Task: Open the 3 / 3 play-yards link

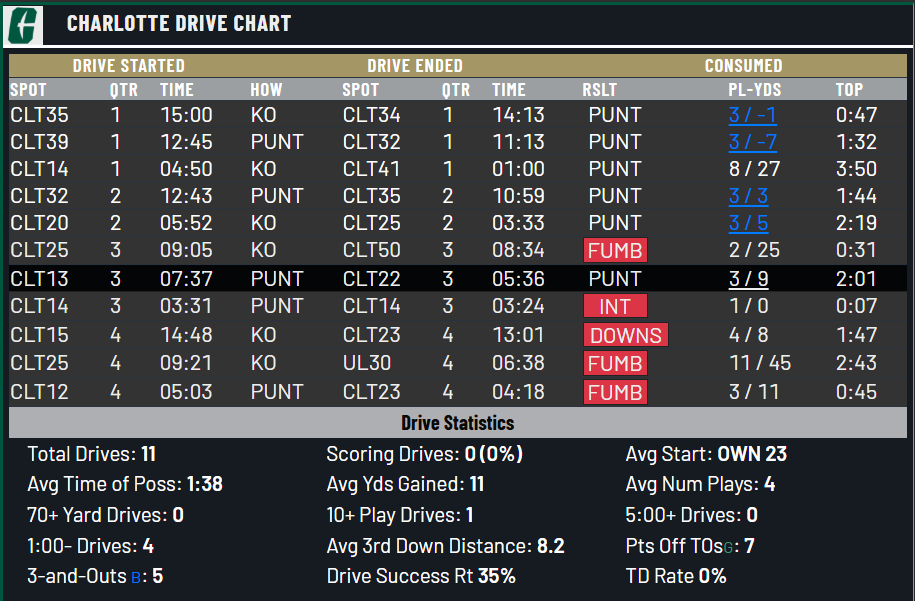Action: (748, 195)
